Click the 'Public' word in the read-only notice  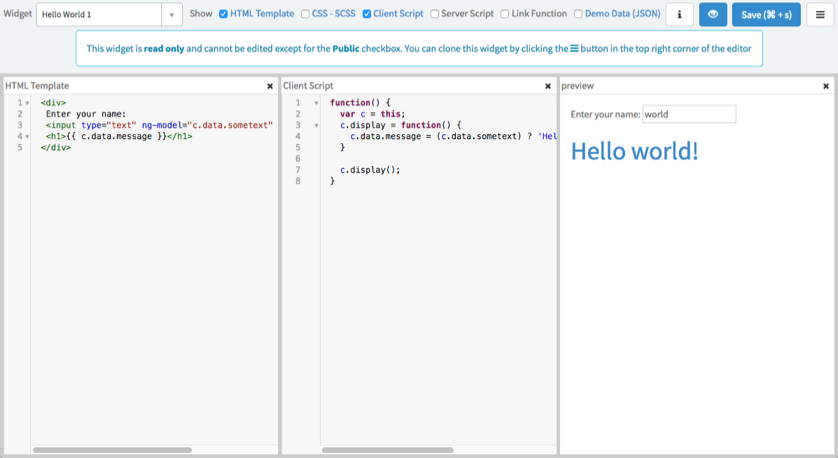point(346,49)
